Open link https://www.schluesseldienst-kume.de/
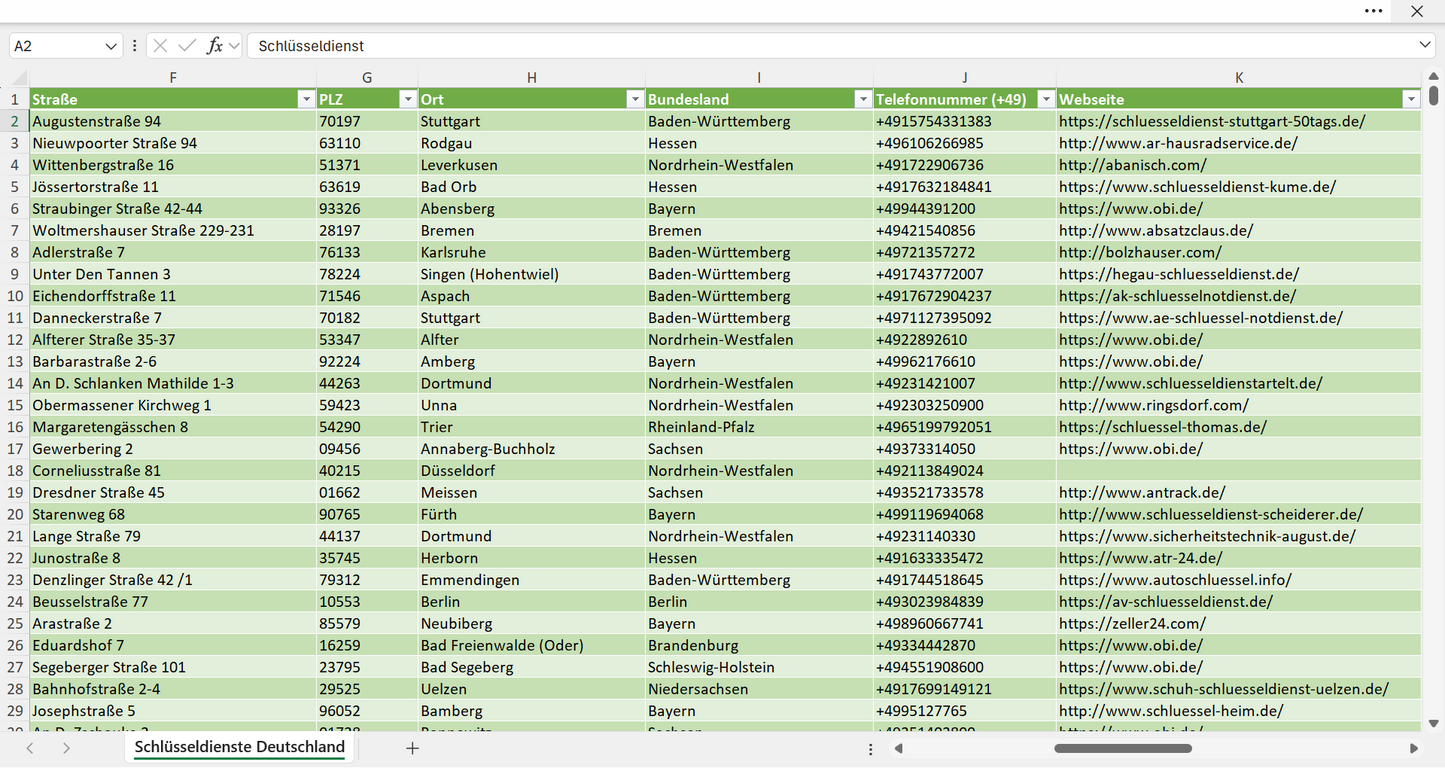 pos(1197,187)
